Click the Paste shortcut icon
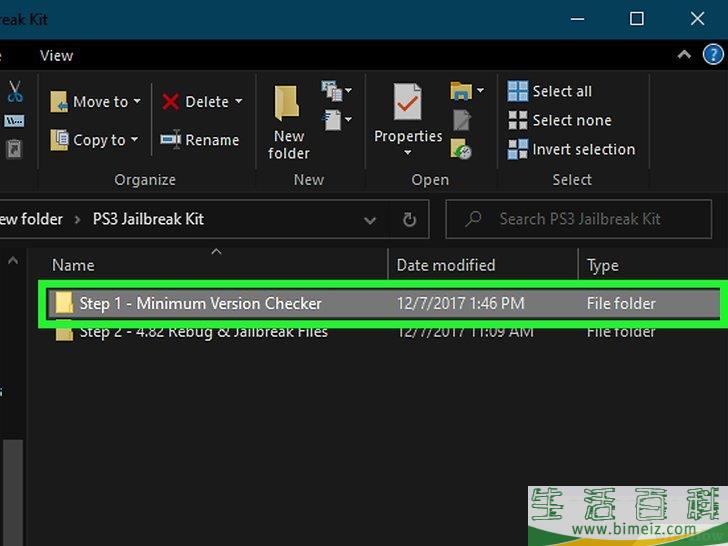 [x=14, y=149]
